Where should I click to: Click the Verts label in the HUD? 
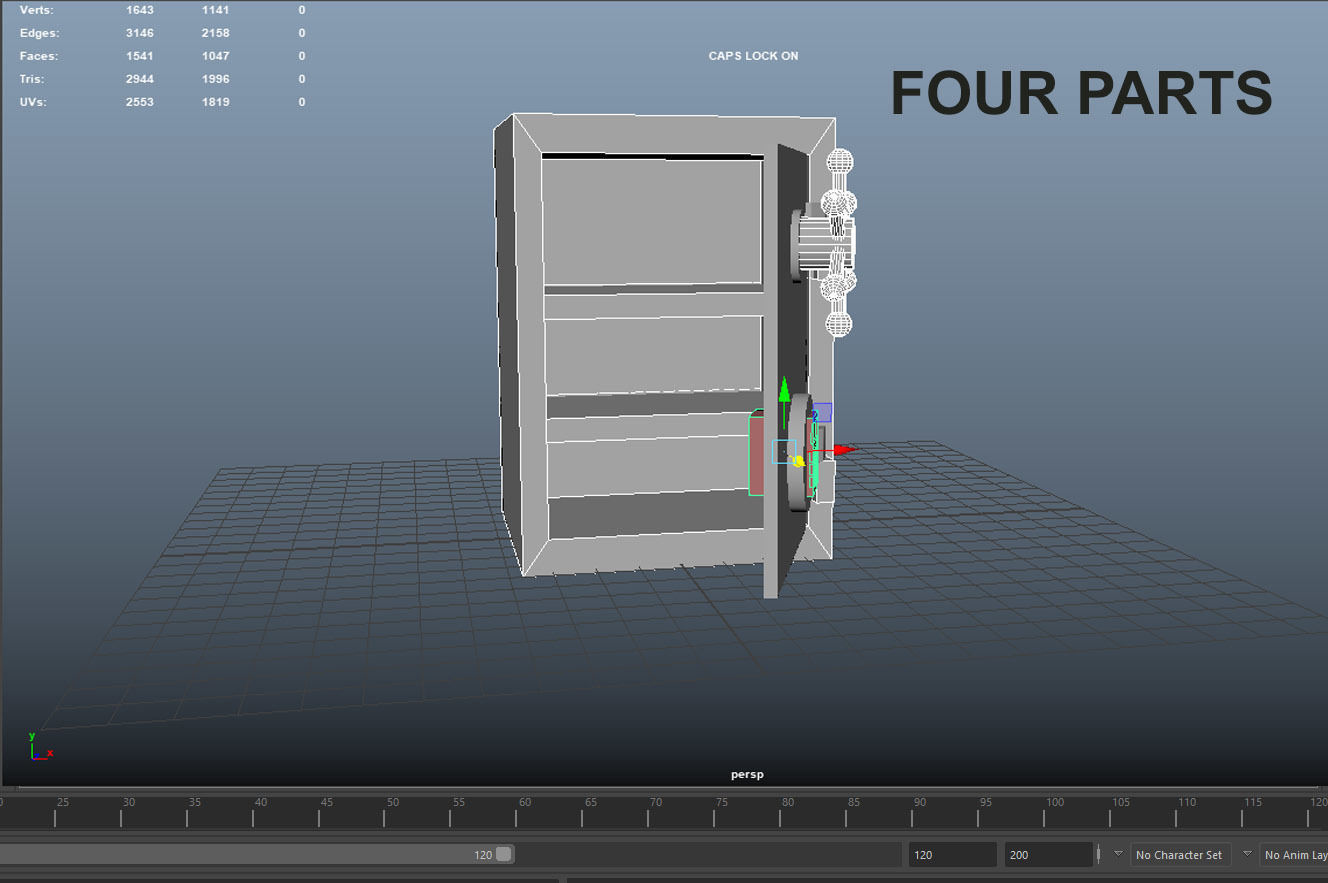click(x=36, y=10)
